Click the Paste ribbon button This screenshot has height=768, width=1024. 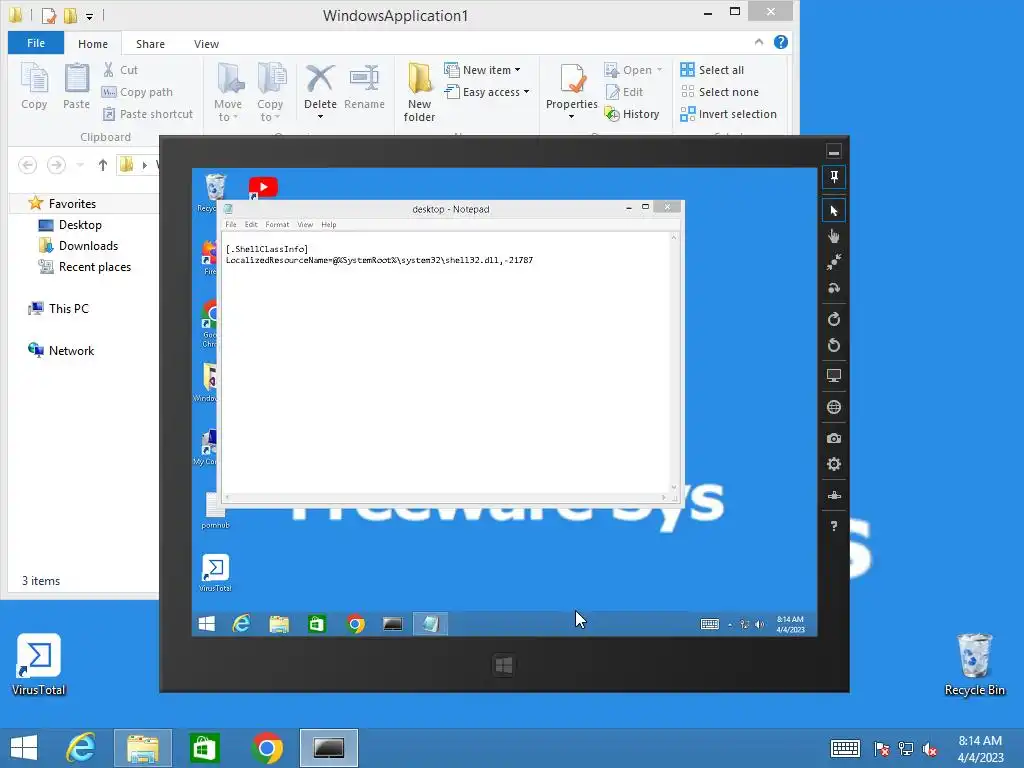pos(76,87)
